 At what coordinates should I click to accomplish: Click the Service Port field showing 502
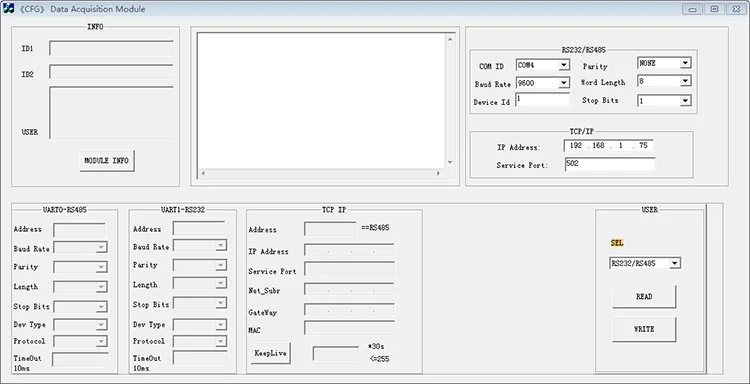610,164
